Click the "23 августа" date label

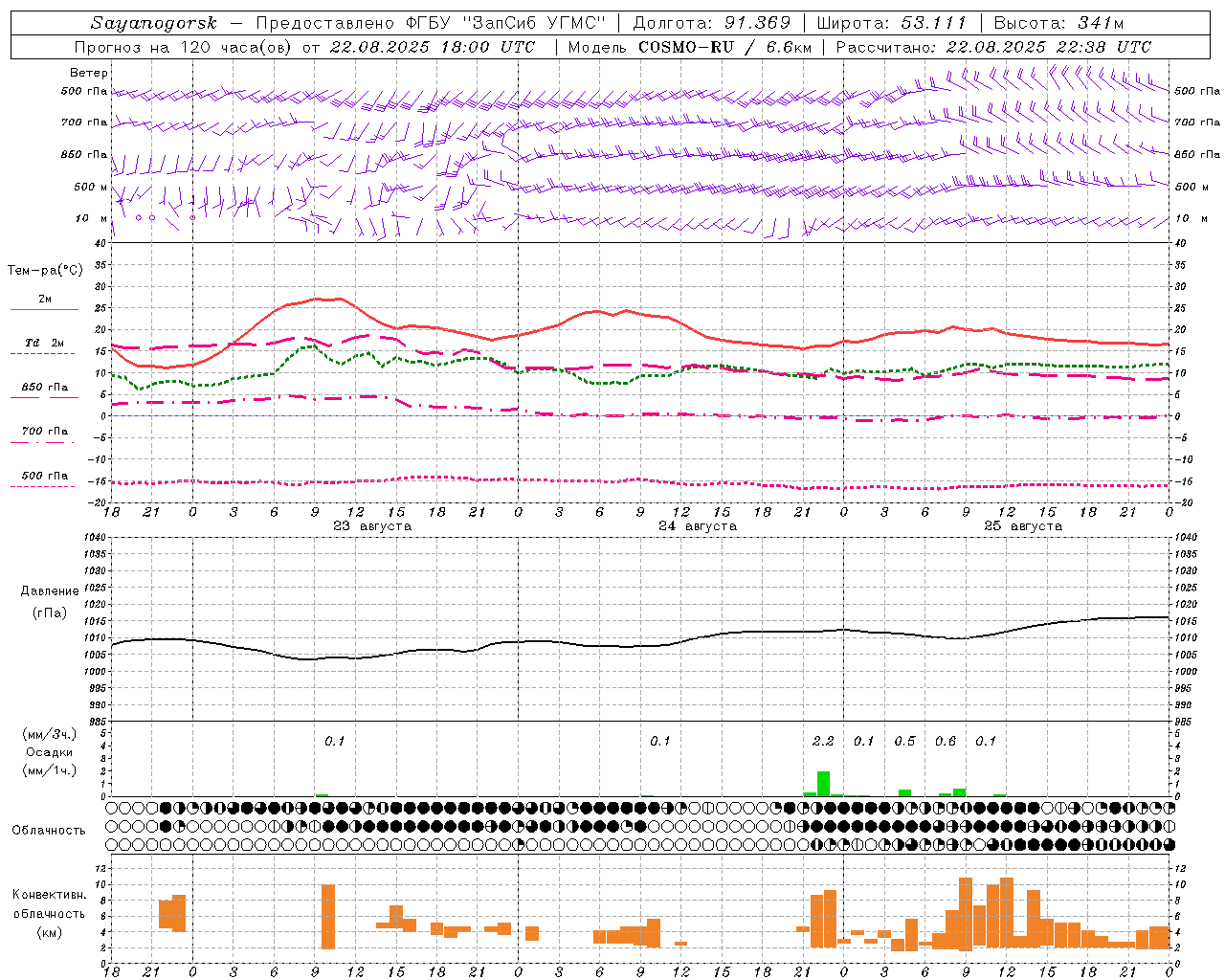point(372,526)
